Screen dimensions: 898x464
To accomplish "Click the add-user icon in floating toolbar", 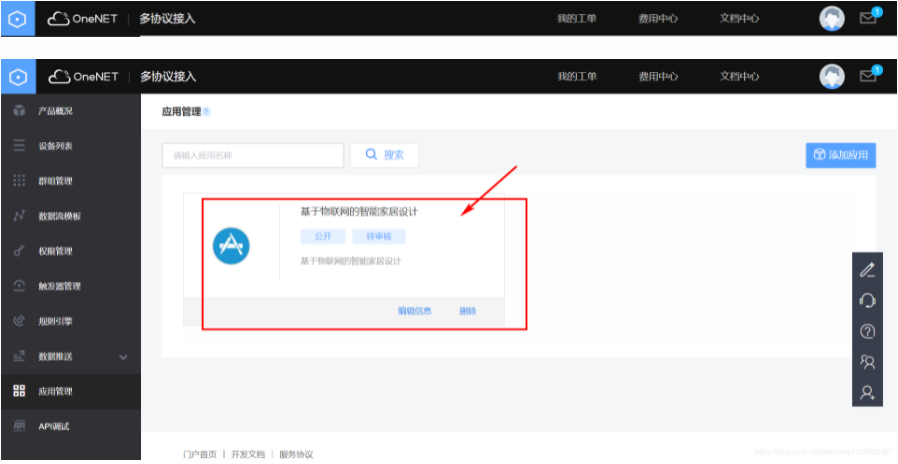I will click(x=868, y=392).
